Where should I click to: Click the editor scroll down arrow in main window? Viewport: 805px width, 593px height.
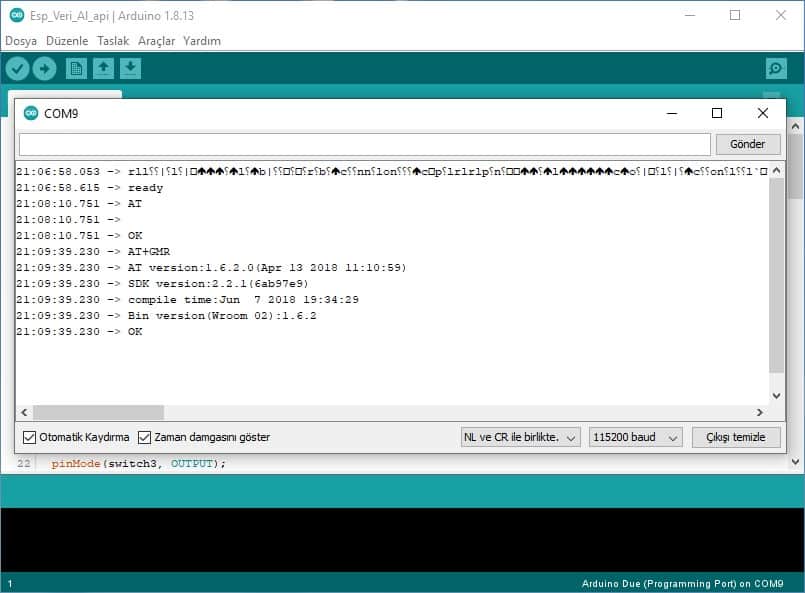tap(795, 462)
